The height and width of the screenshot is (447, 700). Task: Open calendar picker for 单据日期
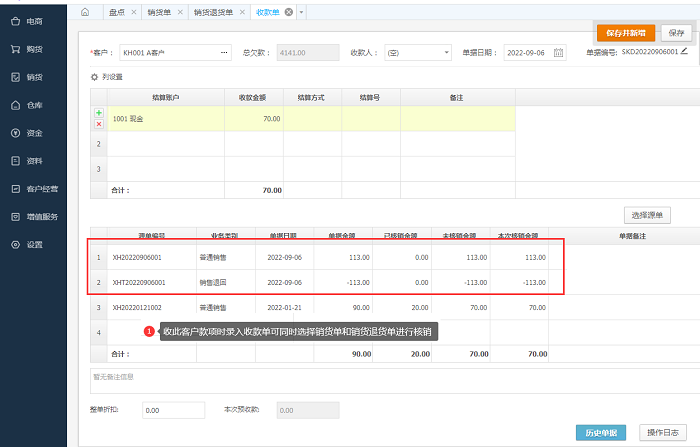[558, 52]
